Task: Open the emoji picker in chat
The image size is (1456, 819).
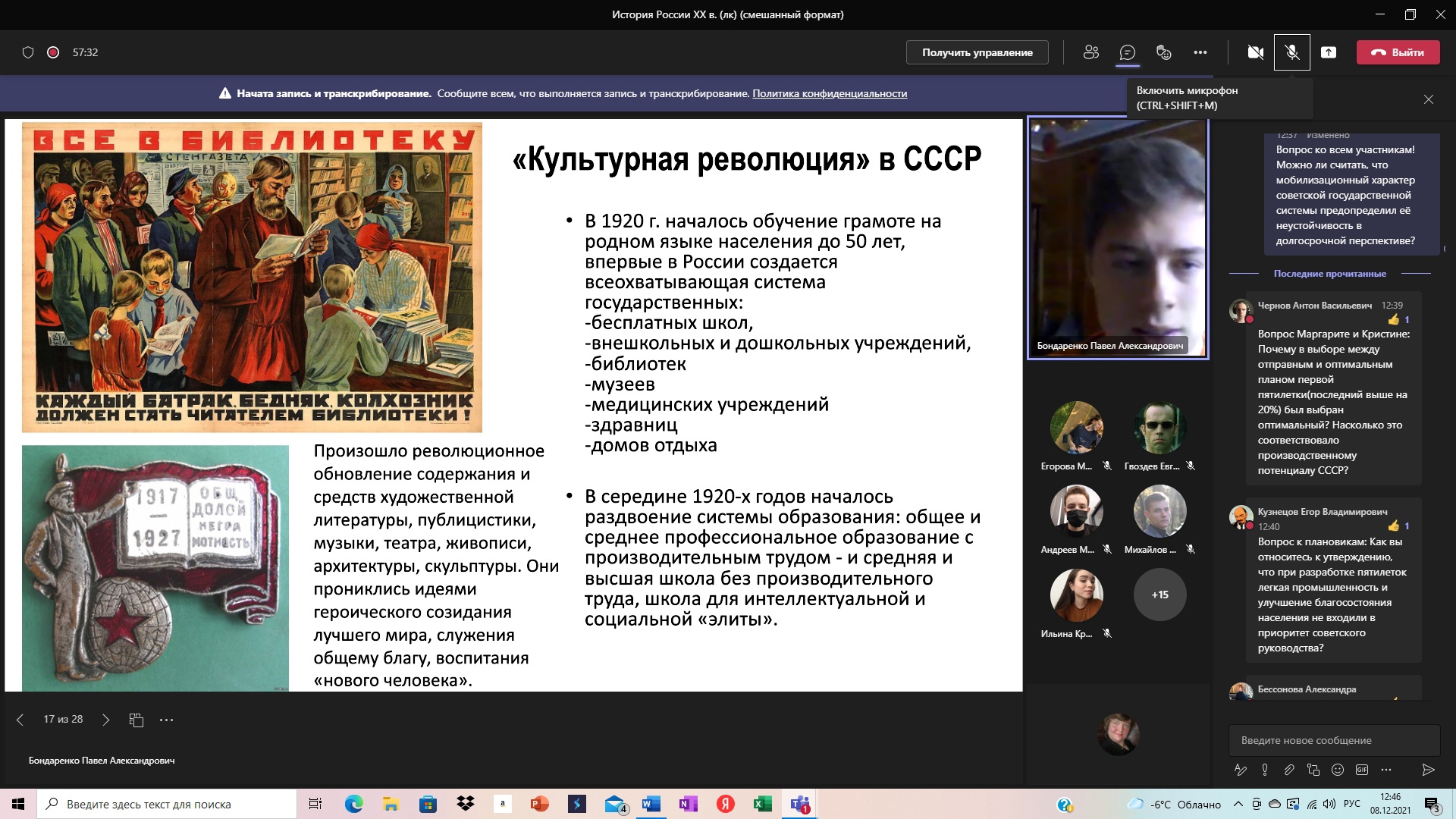Action: click(1338, 770)
